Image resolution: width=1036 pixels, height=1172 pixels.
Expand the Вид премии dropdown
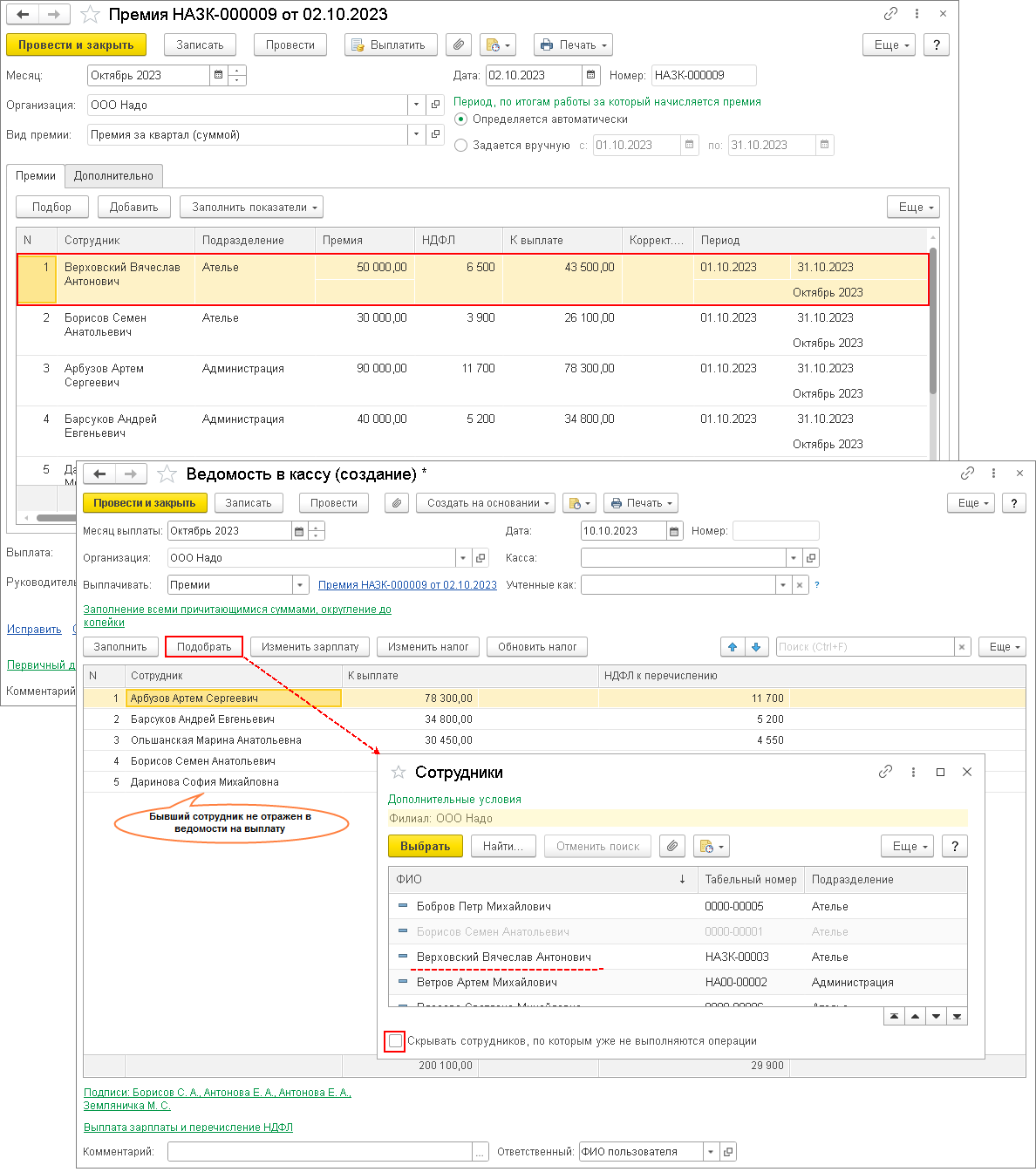pyautogui.click(x=416, y=134)
